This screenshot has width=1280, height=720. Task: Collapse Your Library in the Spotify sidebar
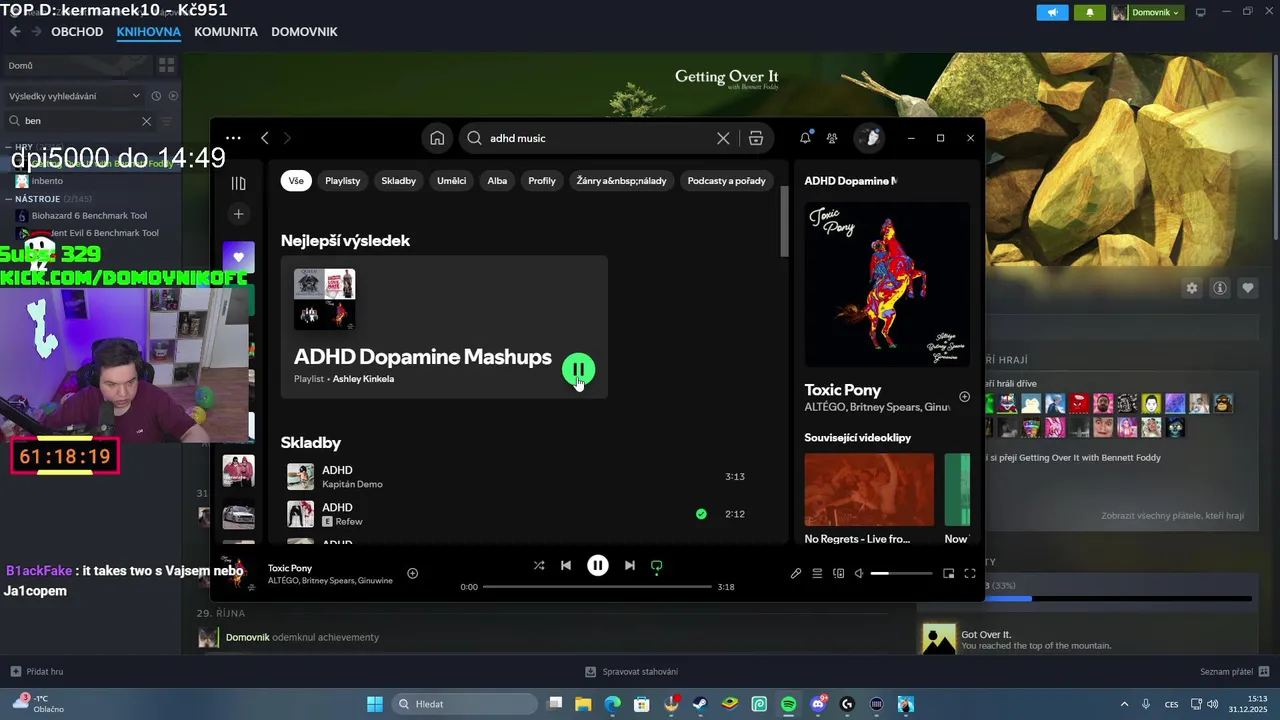pos(238,183)
